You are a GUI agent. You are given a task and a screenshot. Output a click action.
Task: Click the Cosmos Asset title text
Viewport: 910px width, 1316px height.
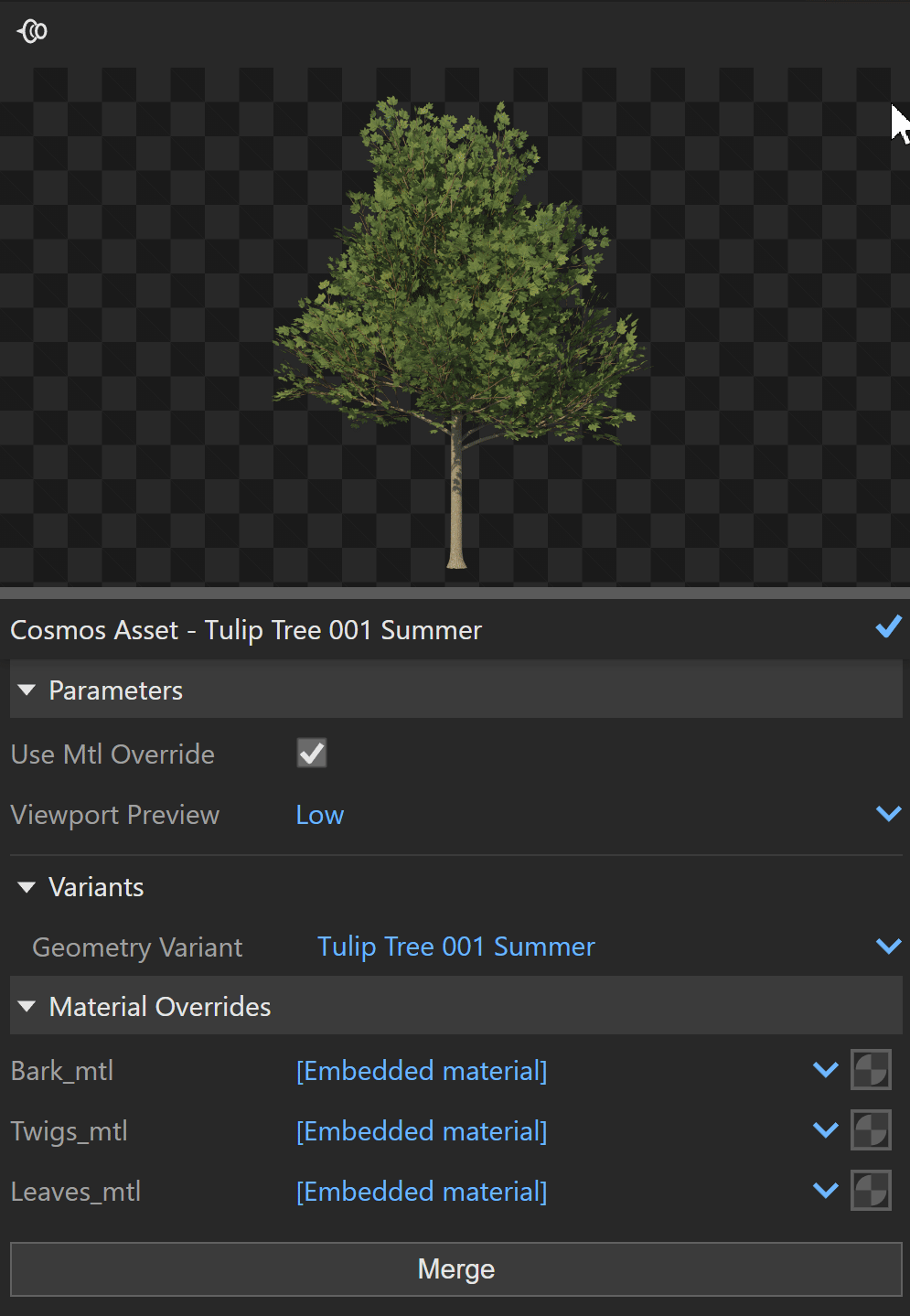click(246, 630)
